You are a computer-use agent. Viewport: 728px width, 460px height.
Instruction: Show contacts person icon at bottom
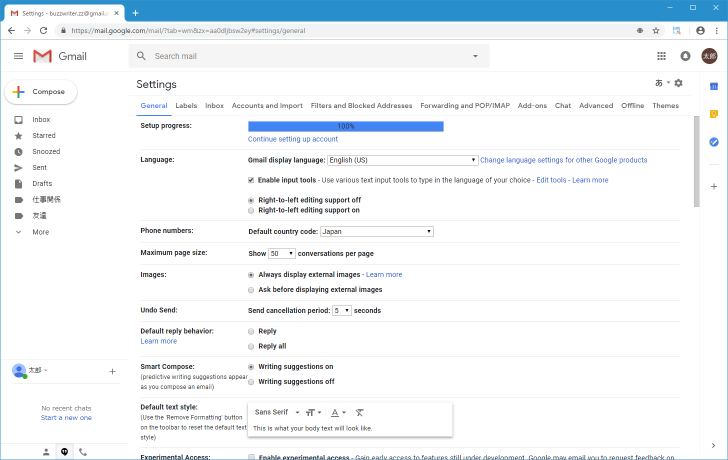pyautogui.click(x=46, y=452)
